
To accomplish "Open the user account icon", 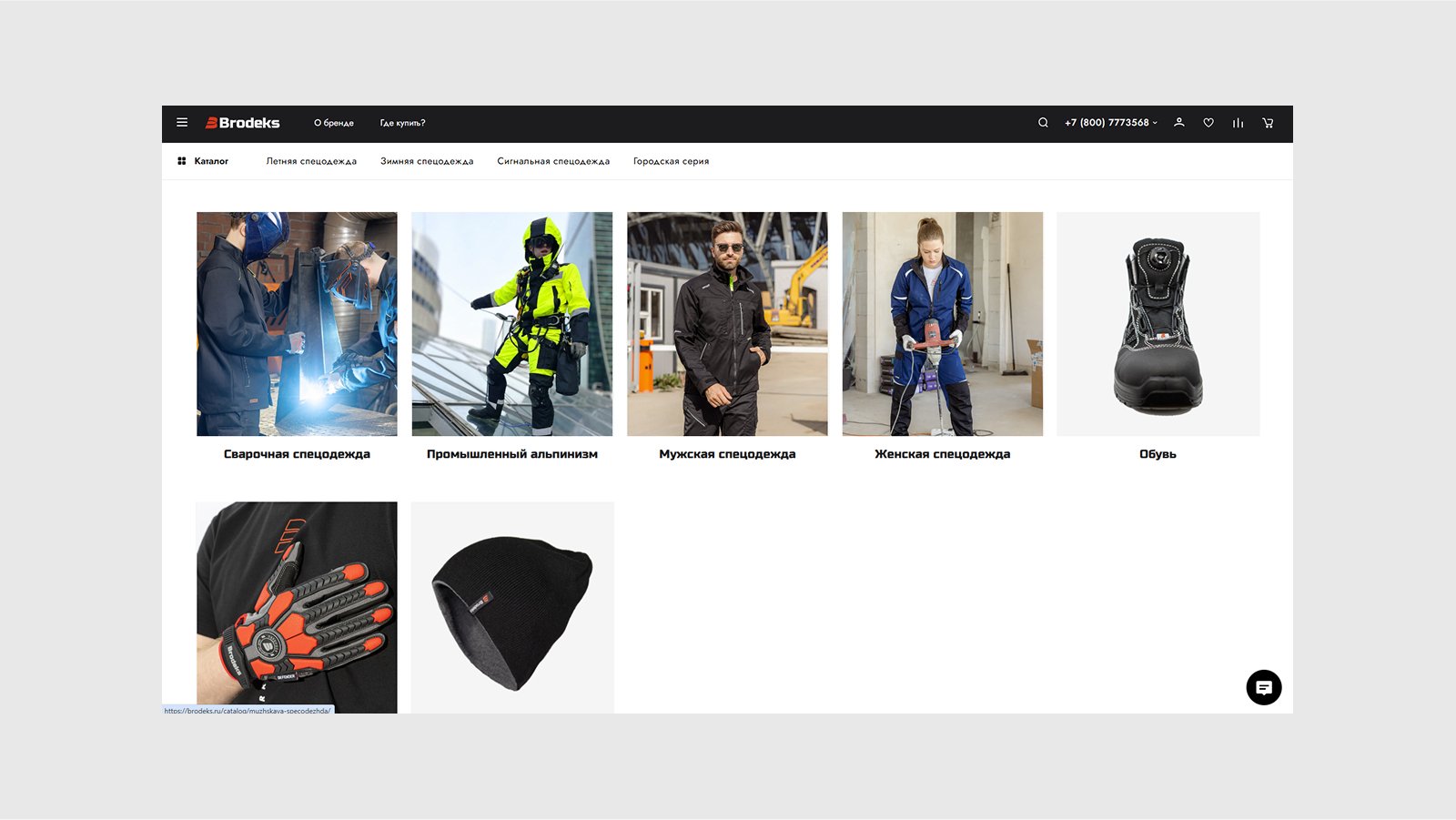I will point(1178,123).
